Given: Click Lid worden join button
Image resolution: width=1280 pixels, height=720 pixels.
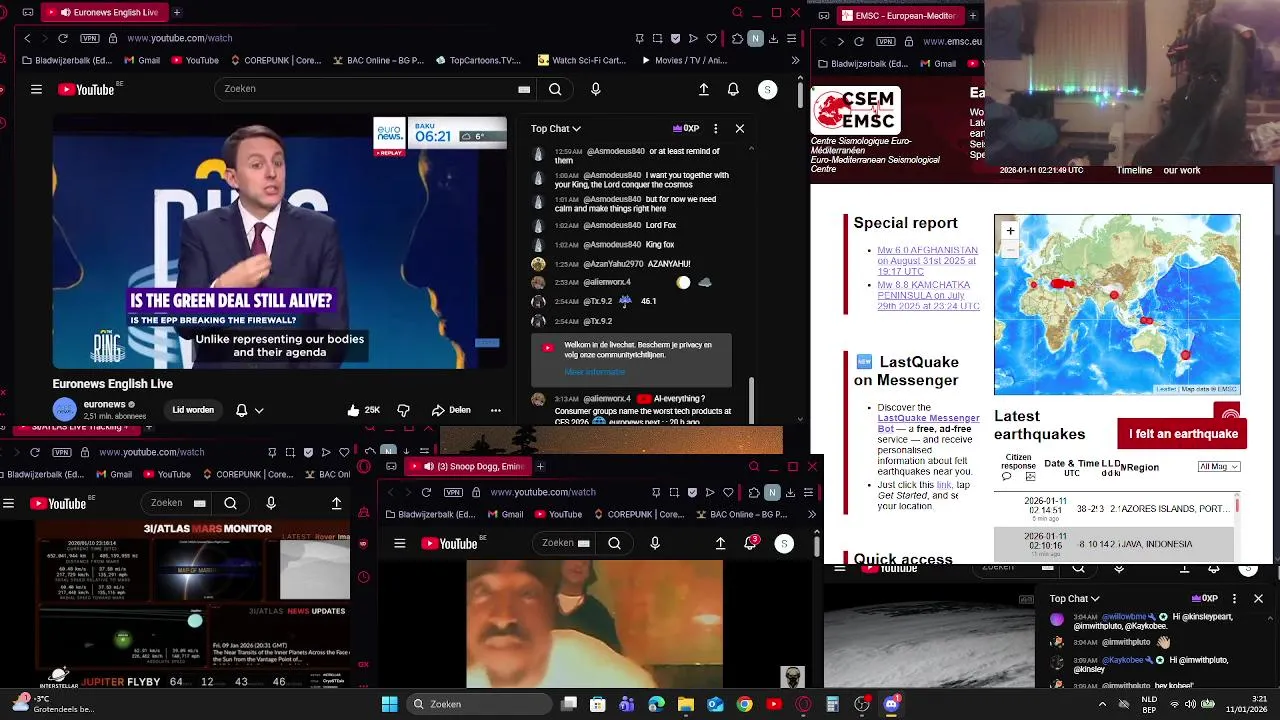Looking at the screenshot, I should click(x=193, y=410).
